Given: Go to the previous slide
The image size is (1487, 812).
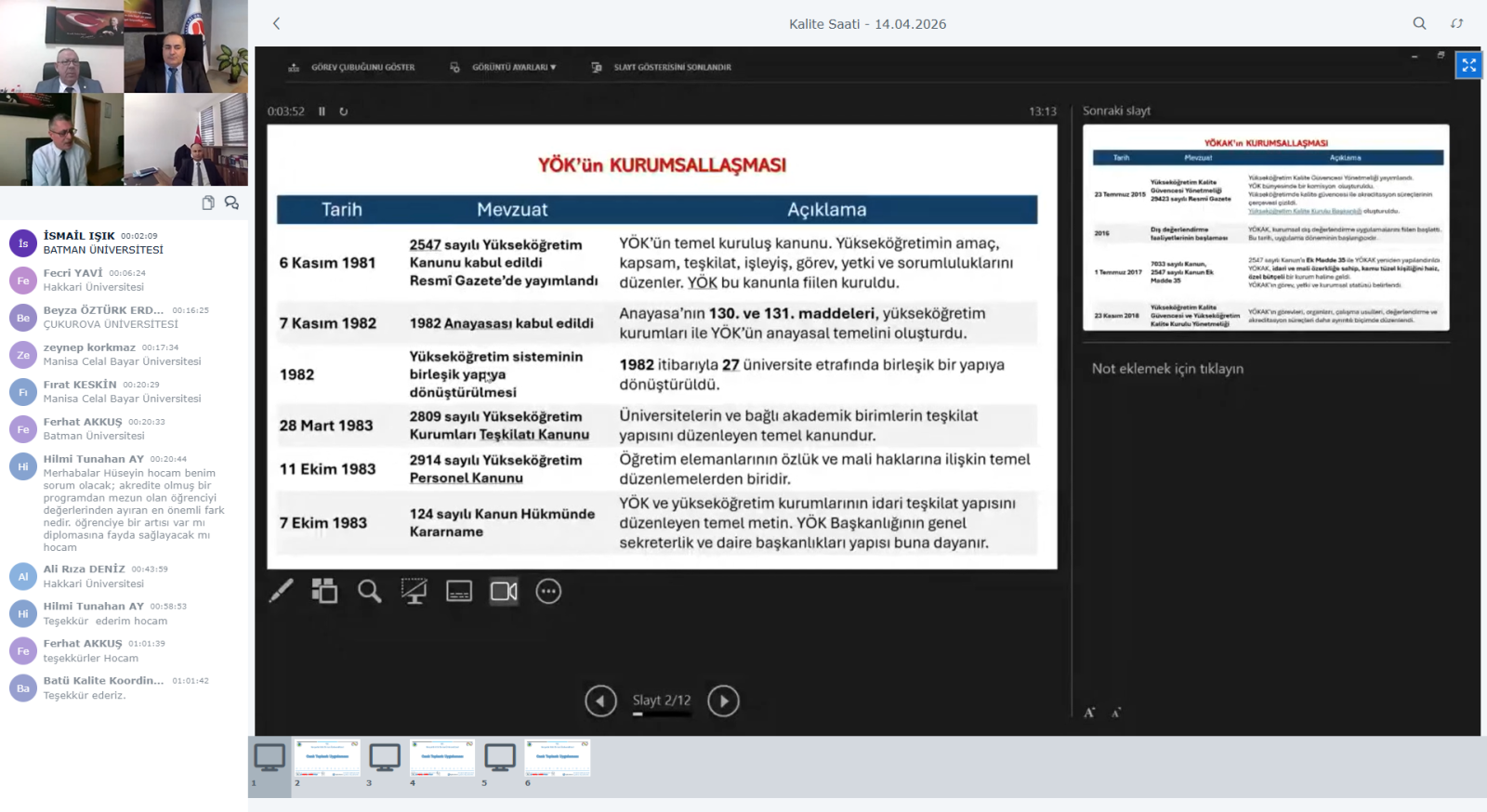Looking at the screenshot, I should pyautogui.click(x=600, y=701).
